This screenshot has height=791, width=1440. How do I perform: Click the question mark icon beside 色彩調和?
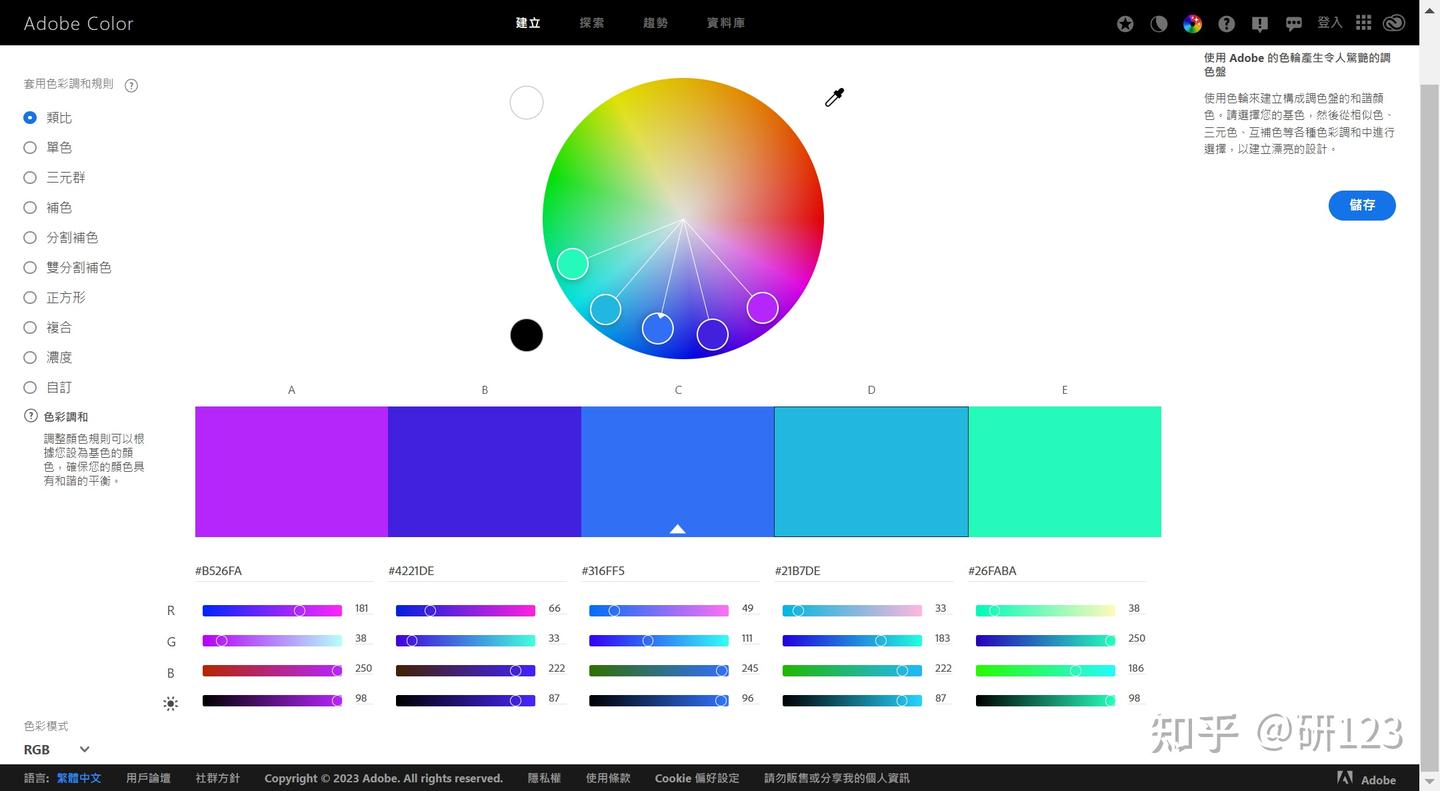click(x=31, y=416)
